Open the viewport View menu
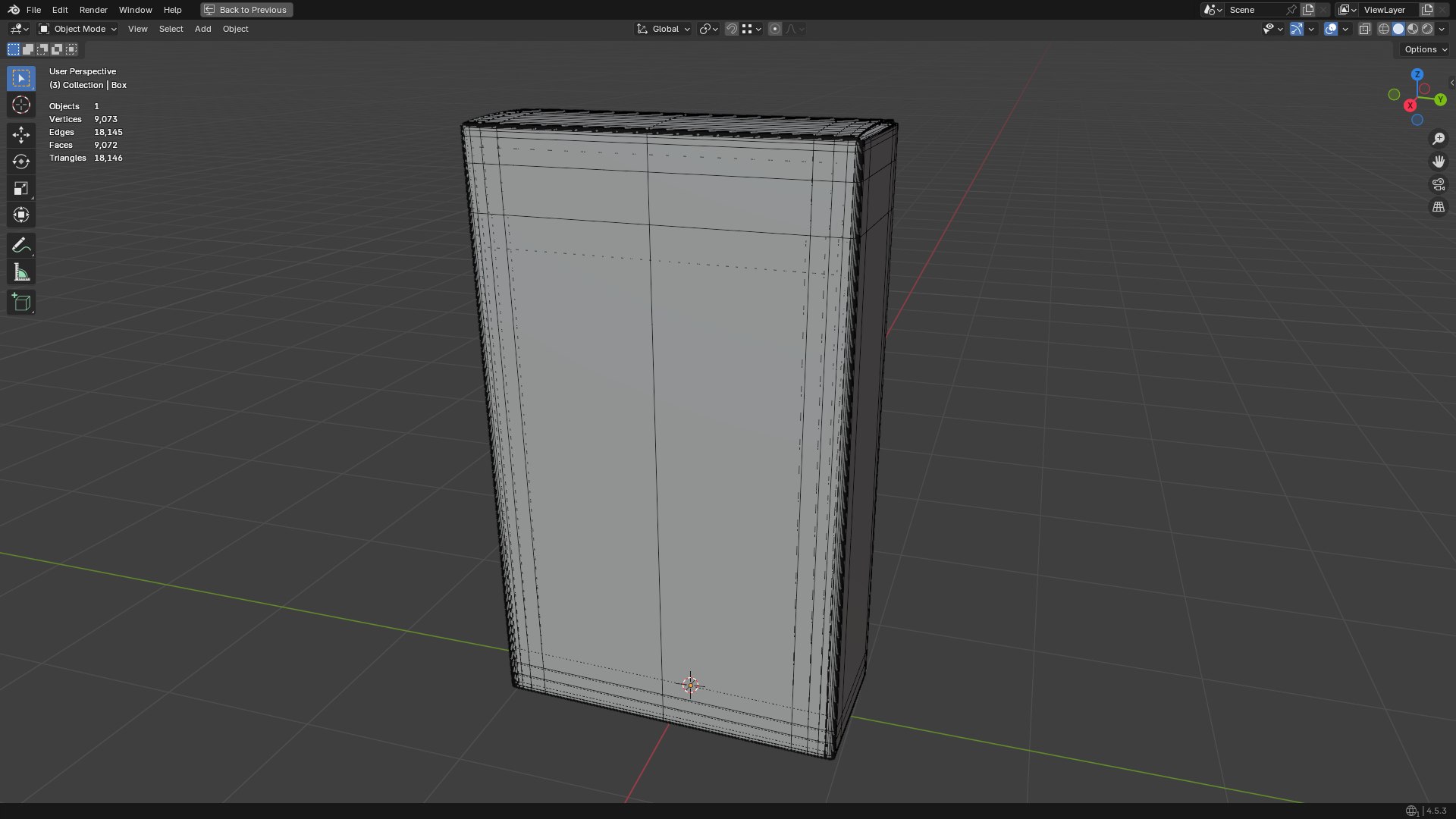 click(x=137, y=29)
